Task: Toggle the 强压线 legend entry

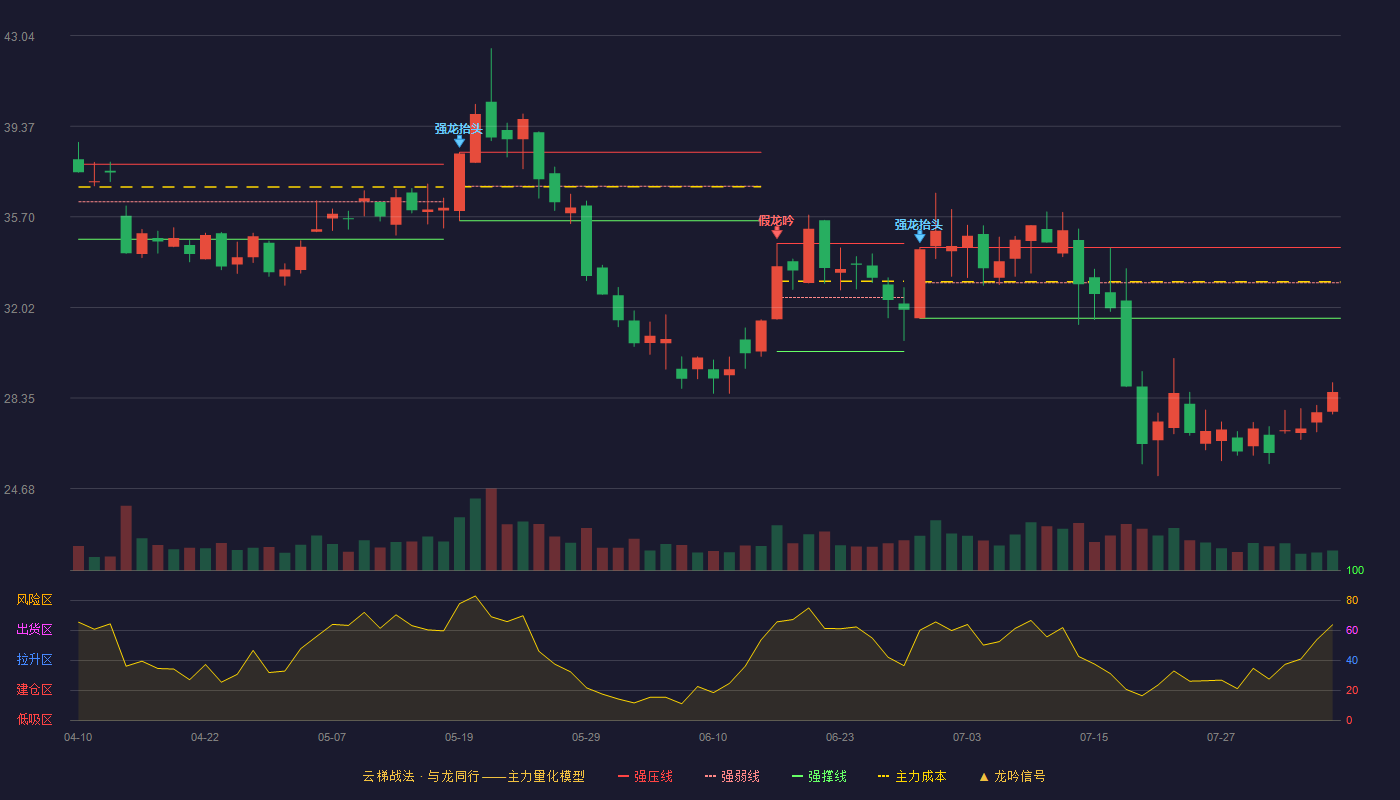Action: [x=645, y=776]
